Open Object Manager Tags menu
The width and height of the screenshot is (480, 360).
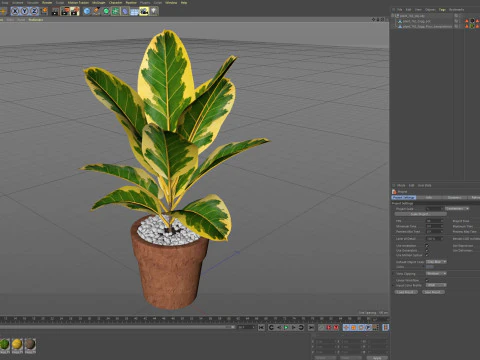coord(442,10)
